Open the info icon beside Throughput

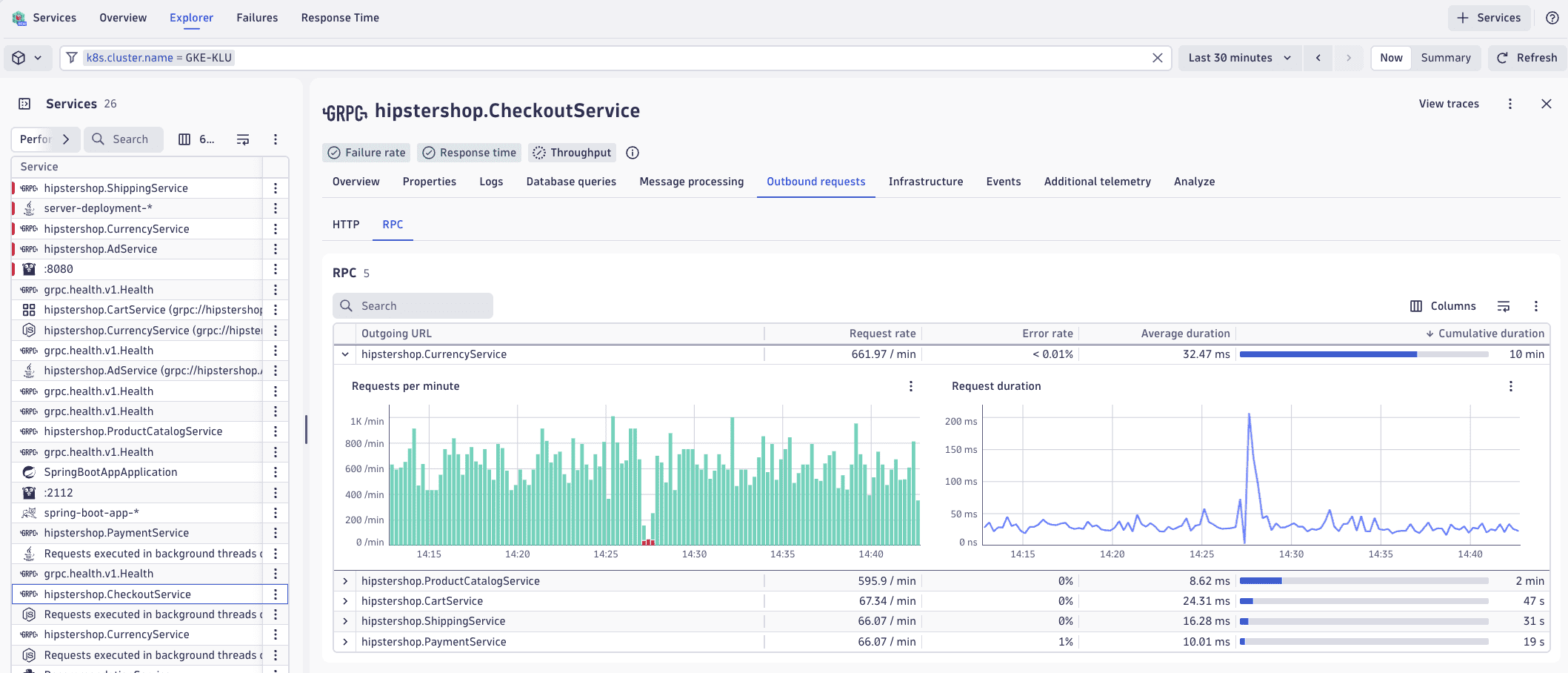pos(632,153)
